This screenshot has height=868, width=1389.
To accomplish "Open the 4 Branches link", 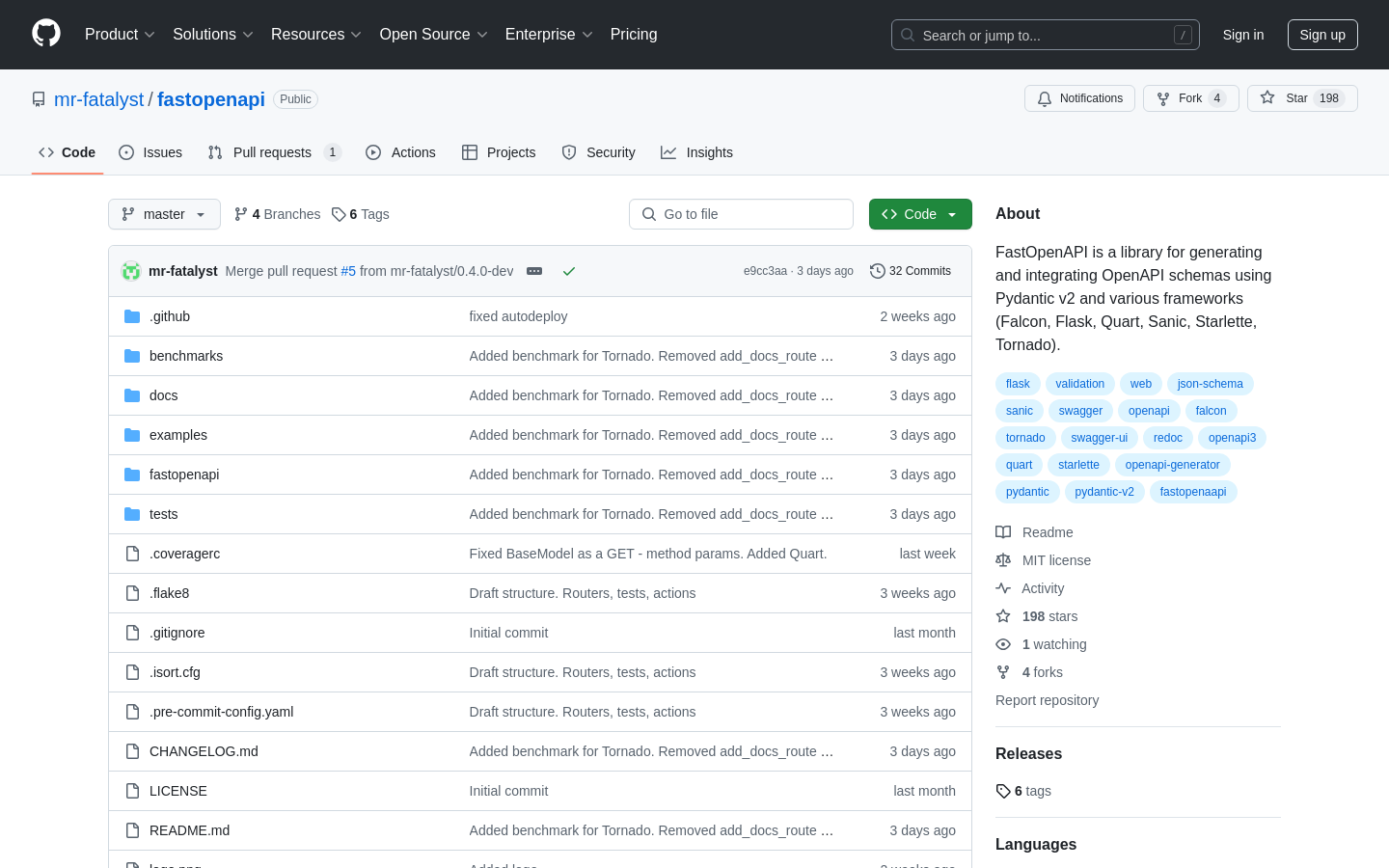I will [278, 214].
